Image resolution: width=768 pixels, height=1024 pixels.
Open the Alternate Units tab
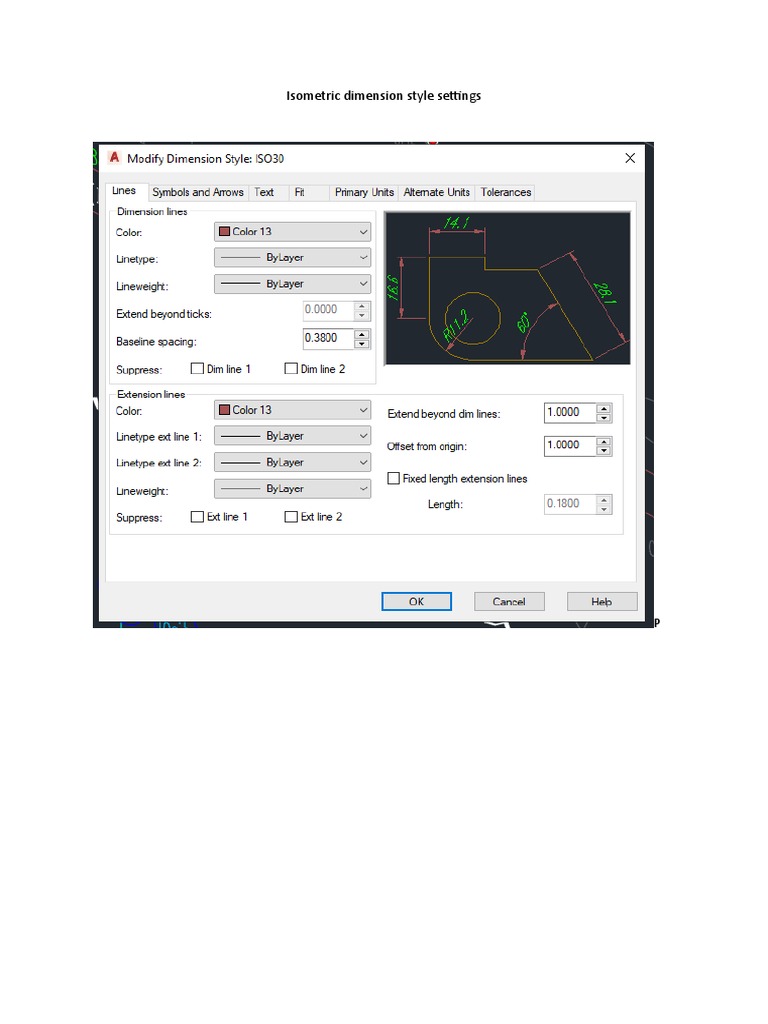click(x=436, y=192)
